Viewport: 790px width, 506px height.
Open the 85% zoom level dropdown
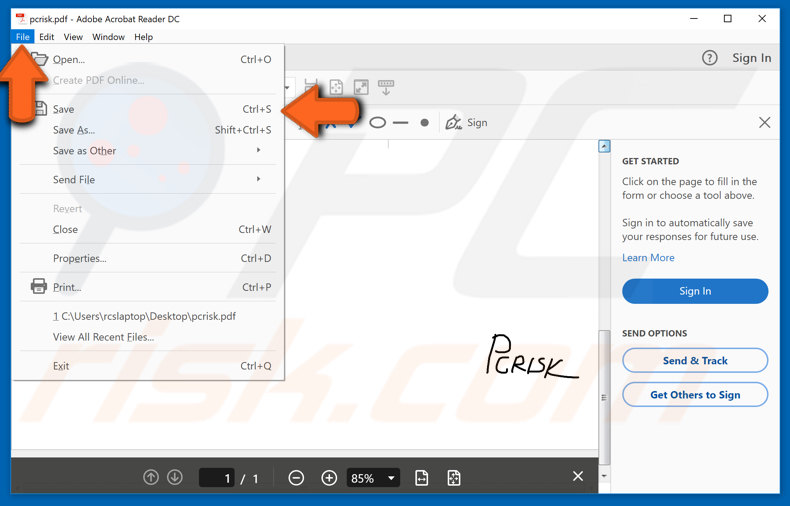pyautogui.click(x=373, y=478)
